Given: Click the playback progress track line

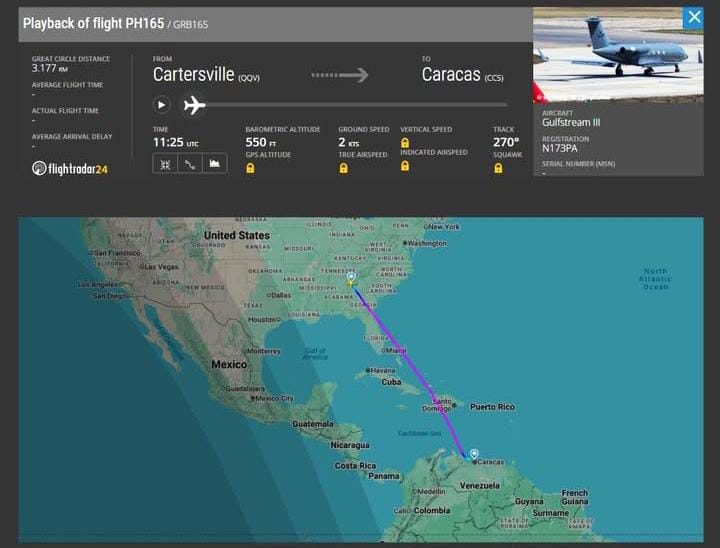Looking at the screenshot, I should point(356,105).
